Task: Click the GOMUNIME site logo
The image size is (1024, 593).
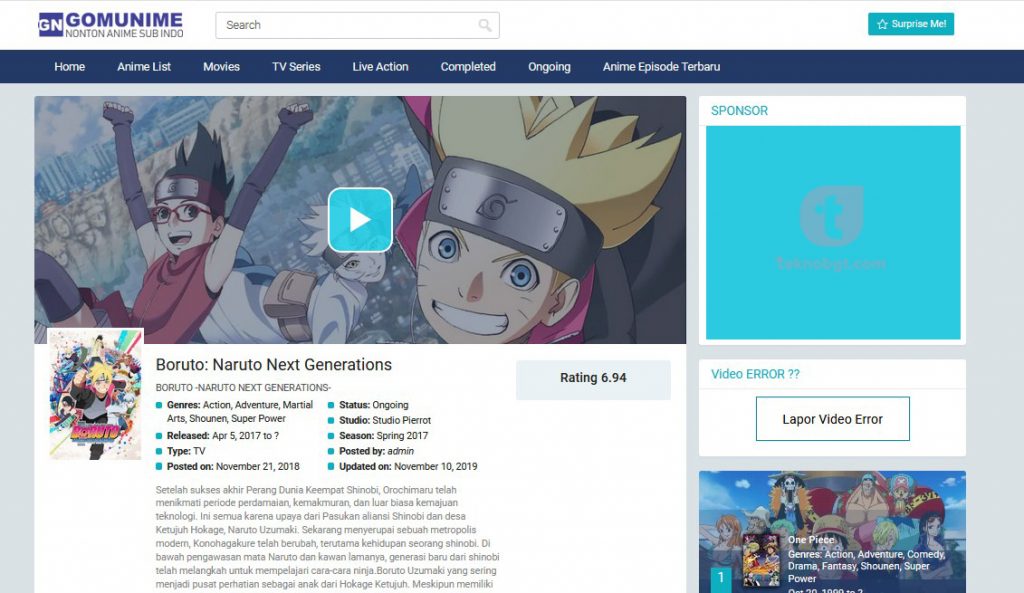Action: coord(111,25)
